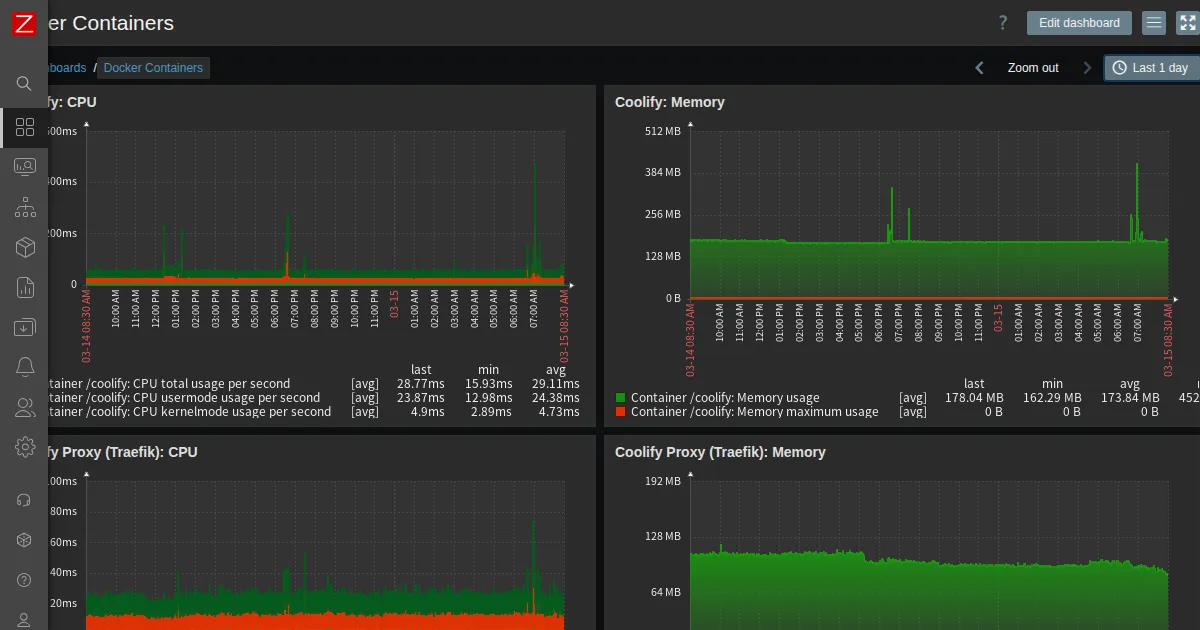Go to previous time period arrow
The width and height of the screenshot is (1200, 630).
(x=980, y=68)
